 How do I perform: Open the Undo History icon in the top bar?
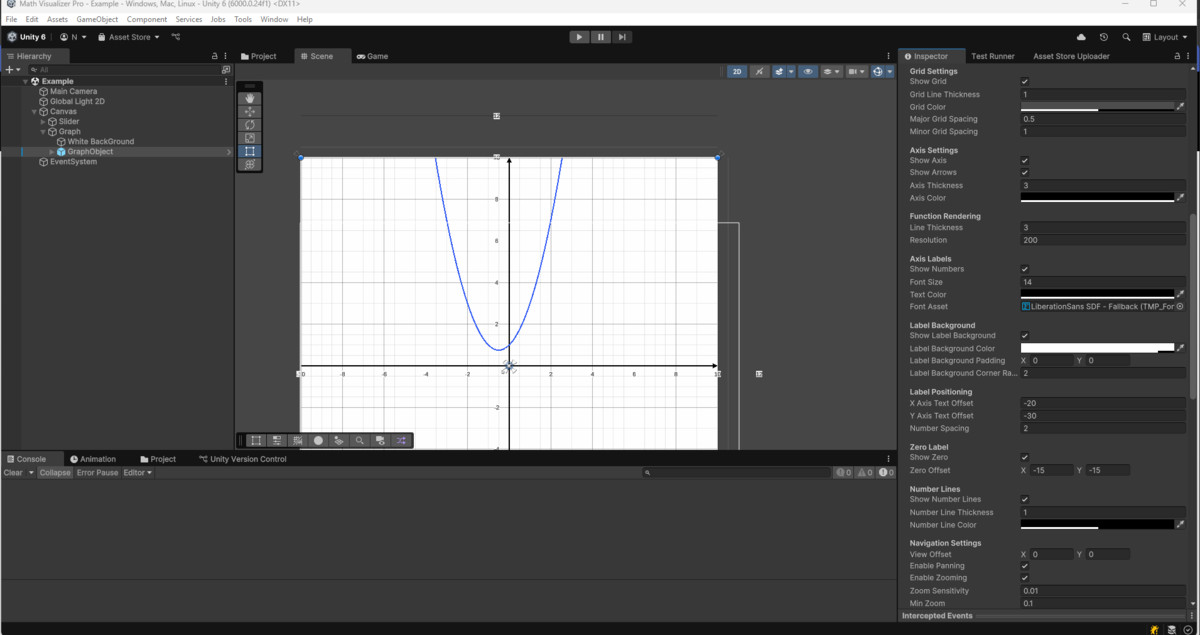pos(1103,37)
